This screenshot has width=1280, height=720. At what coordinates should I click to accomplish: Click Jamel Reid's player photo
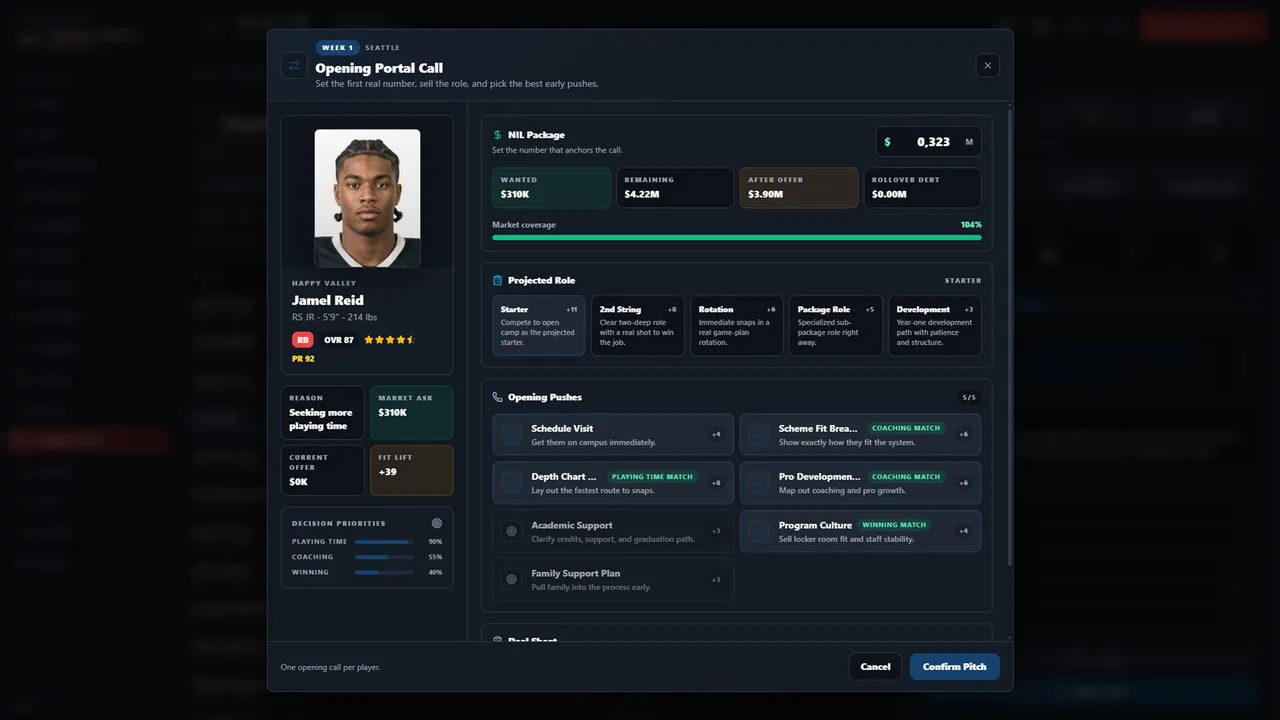pyautogui.click(x=367, y=198)
